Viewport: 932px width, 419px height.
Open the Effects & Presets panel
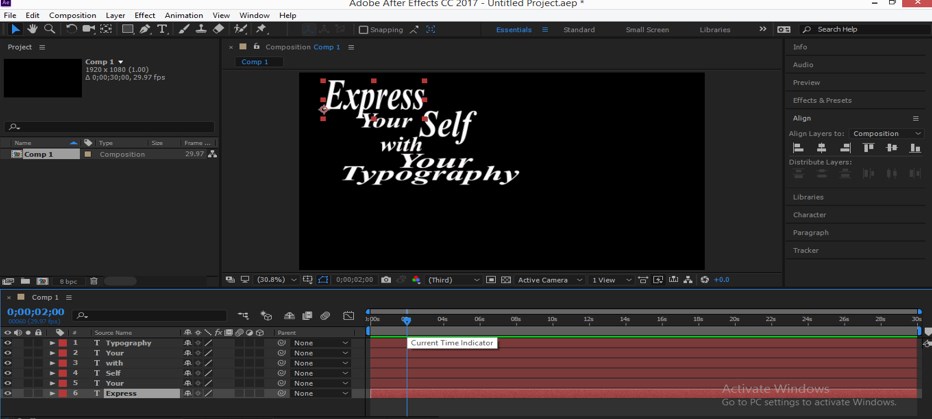tap(822, 100)
